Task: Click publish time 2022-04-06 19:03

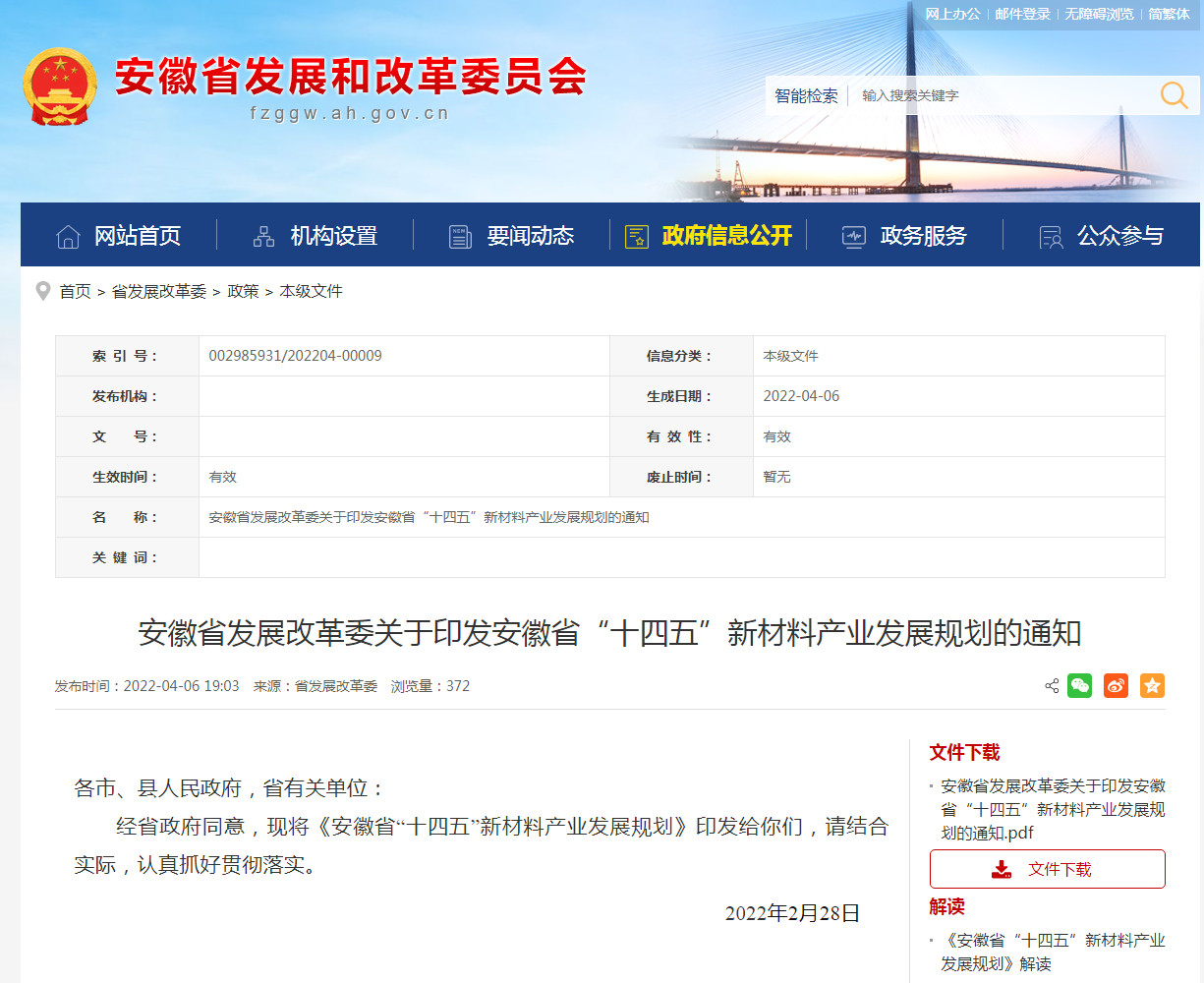Action: point(147,686)
